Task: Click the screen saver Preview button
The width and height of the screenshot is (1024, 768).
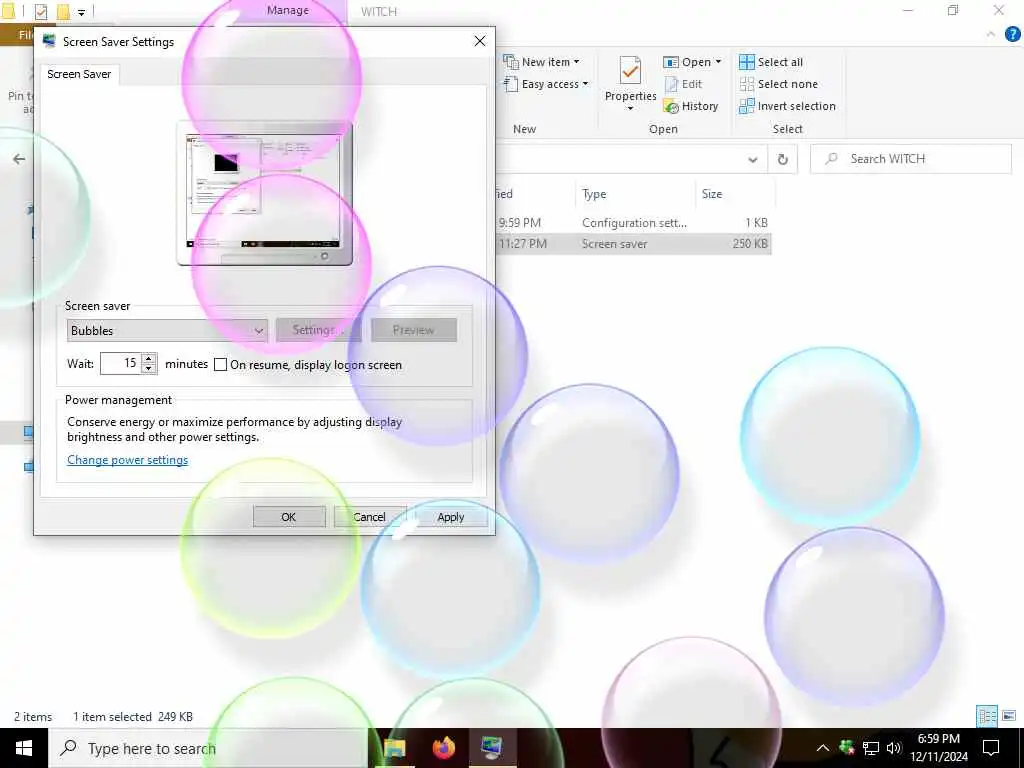Action: [x=413, y=330]
